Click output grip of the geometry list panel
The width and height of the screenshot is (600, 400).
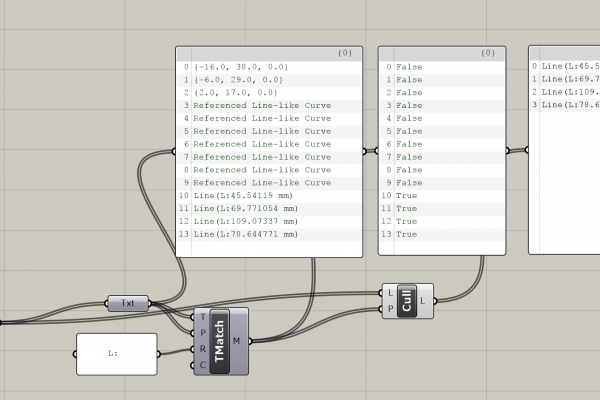[364, 152]
